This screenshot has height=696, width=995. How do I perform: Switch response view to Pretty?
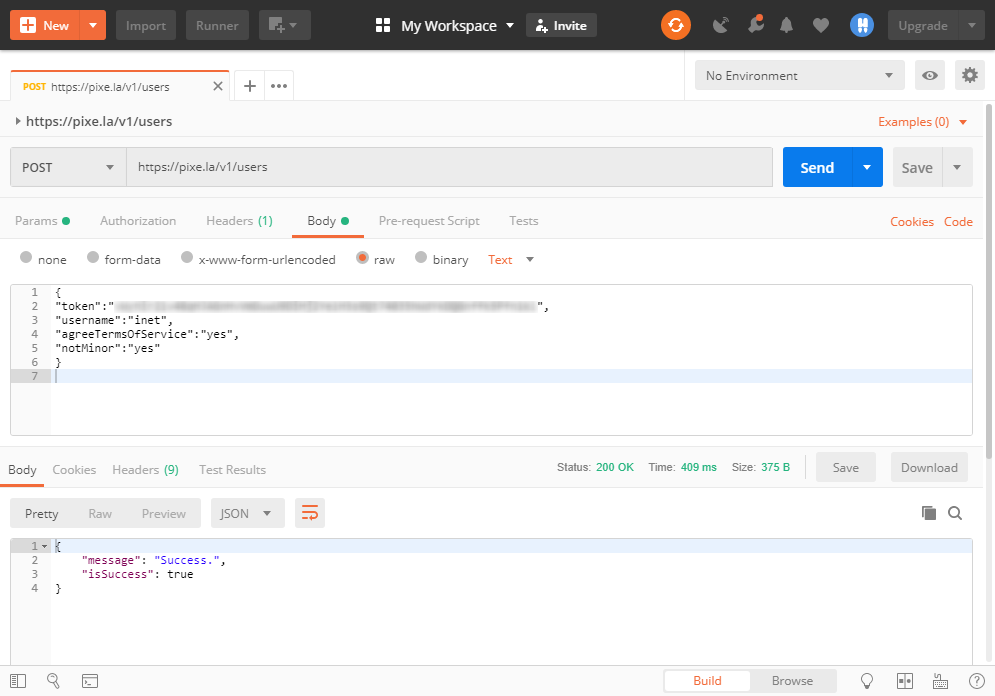(x=41, y=513)
